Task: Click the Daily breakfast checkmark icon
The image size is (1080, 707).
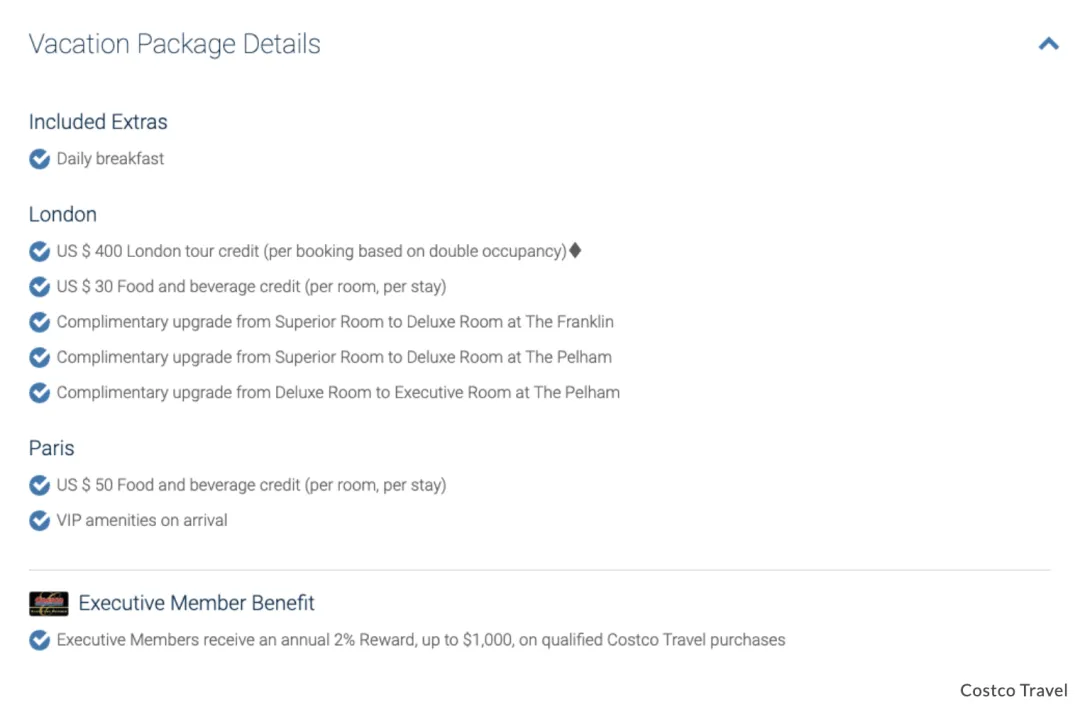Action: [39, 158]
